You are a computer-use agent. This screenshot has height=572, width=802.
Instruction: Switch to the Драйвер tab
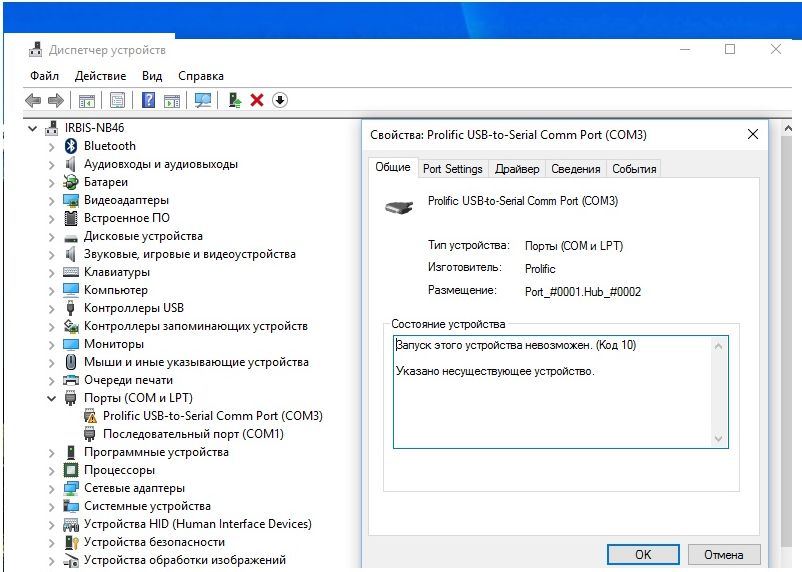click(517, 169)
